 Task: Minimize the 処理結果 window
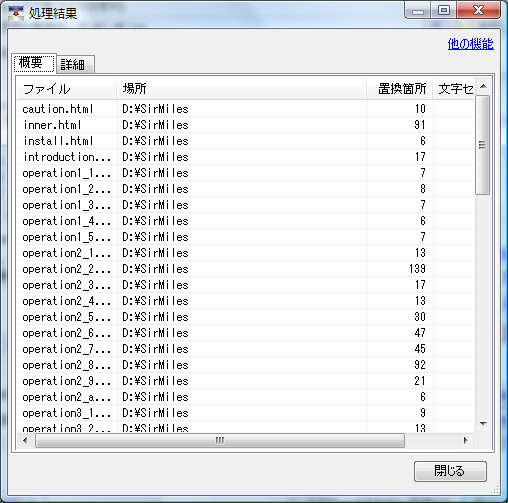click(x=418, y=11)
